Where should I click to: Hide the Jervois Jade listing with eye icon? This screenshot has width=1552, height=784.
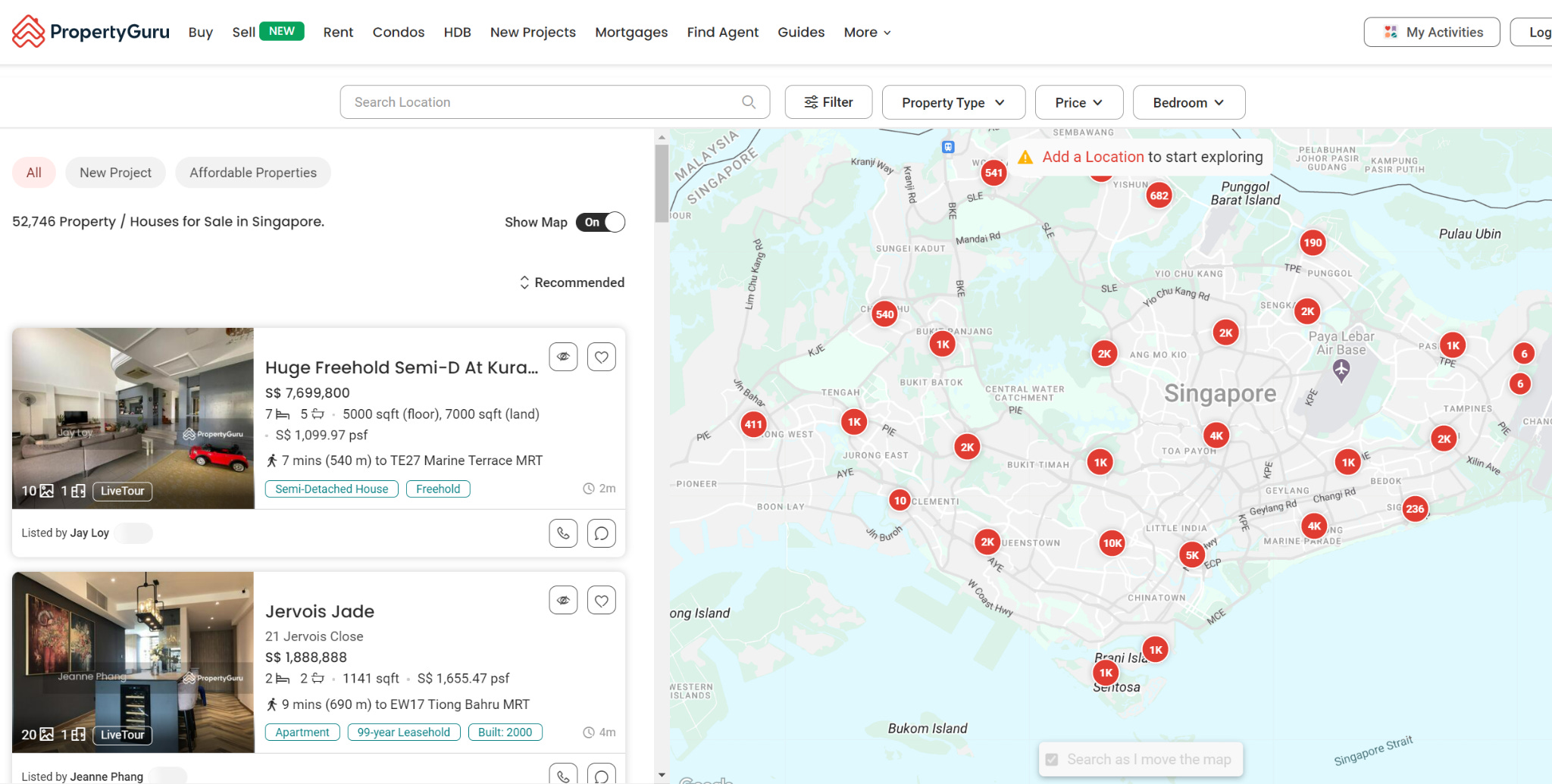pyautogui.click(x=562, y=600)
